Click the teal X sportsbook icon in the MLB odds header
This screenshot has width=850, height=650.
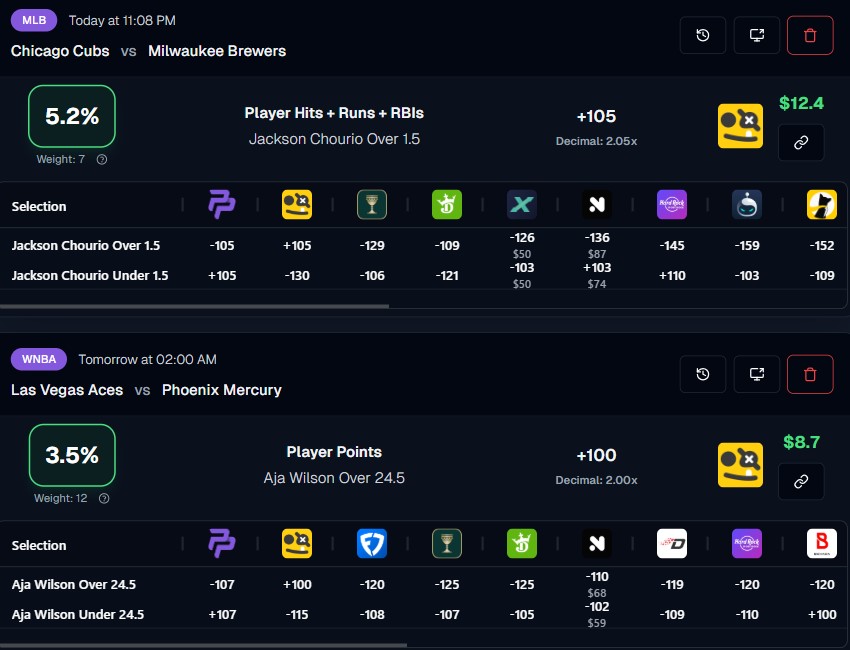click(521, 205)
